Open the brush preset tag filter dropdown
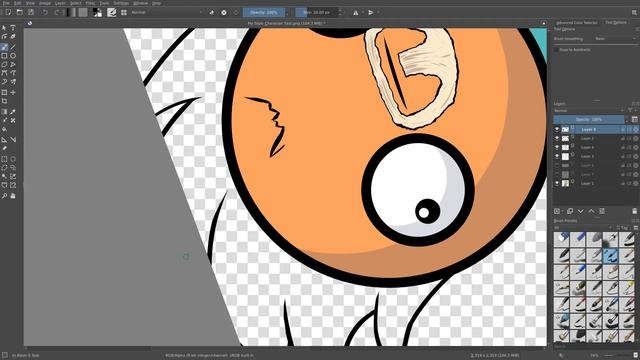 583,228
